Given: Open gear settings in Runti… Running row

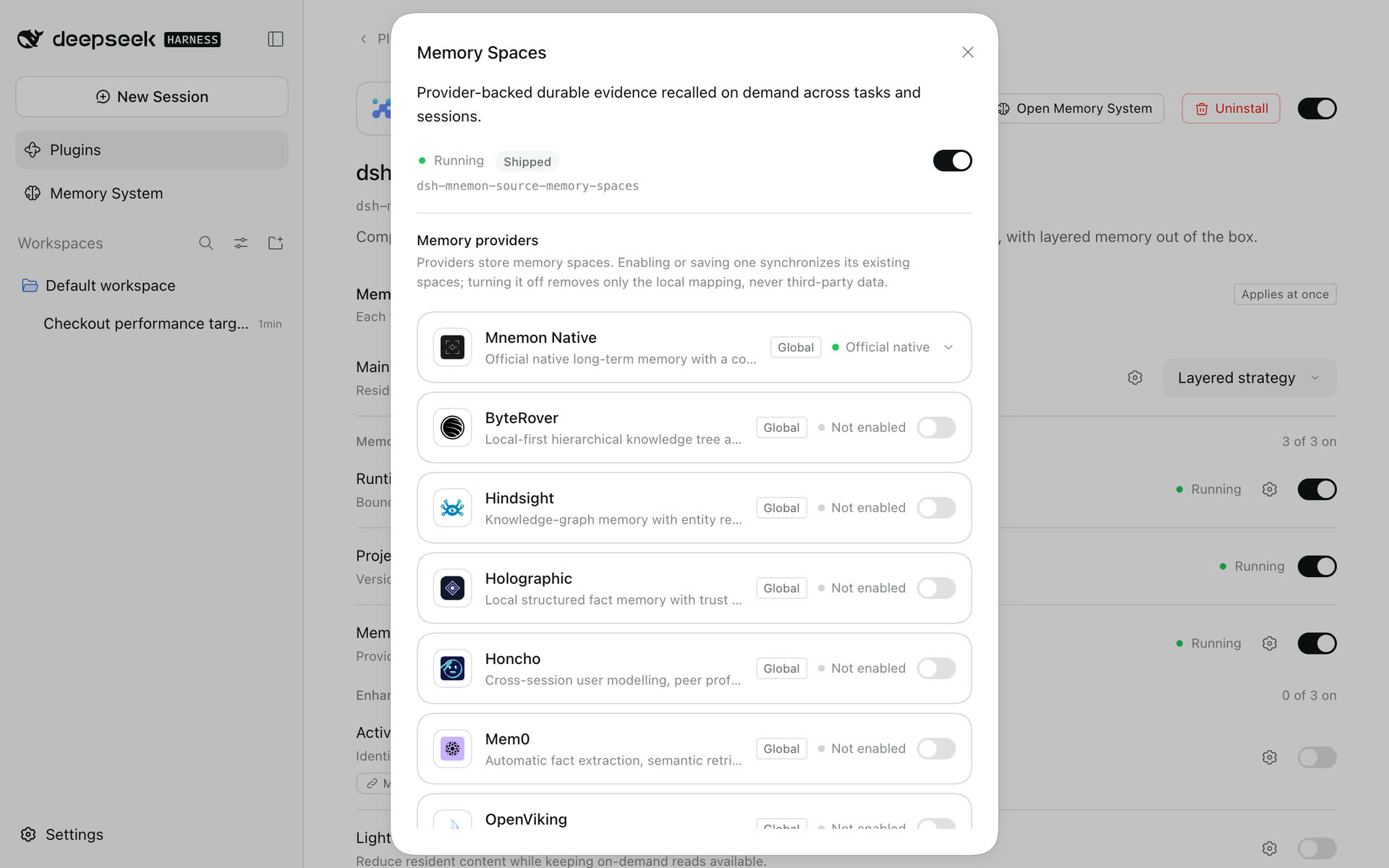Looking at the screenshot, I should pos(1270,490).
